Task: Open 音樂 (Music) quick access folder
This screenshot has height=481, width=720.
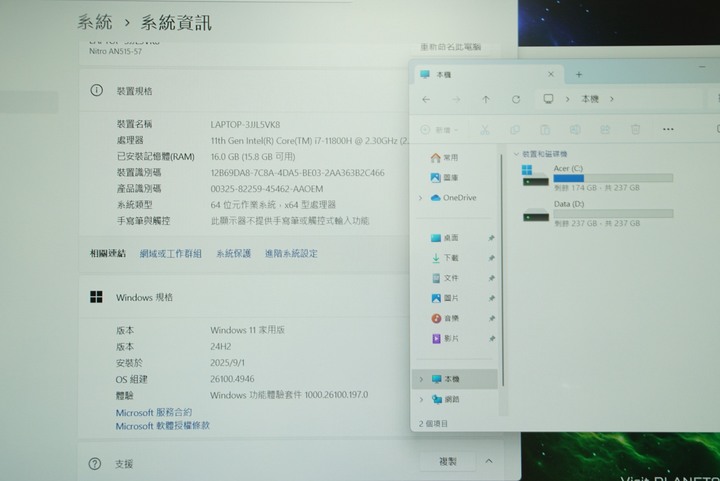Action: click(x=445, y=319)
